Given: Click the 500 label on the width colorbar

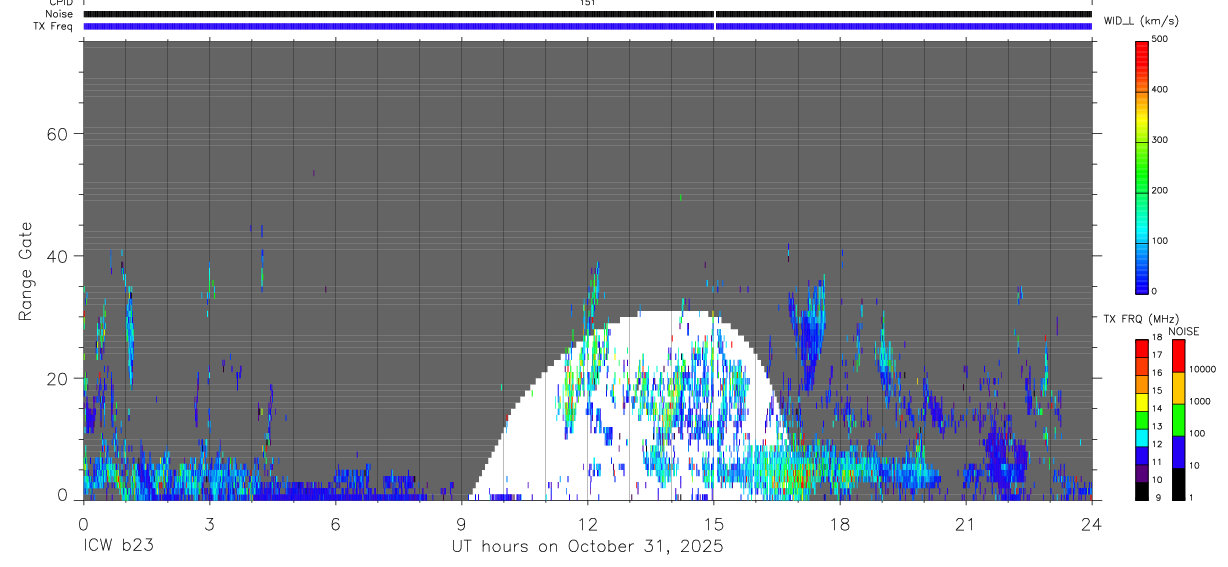Looking at the screenshot, I should [1160, 39].
